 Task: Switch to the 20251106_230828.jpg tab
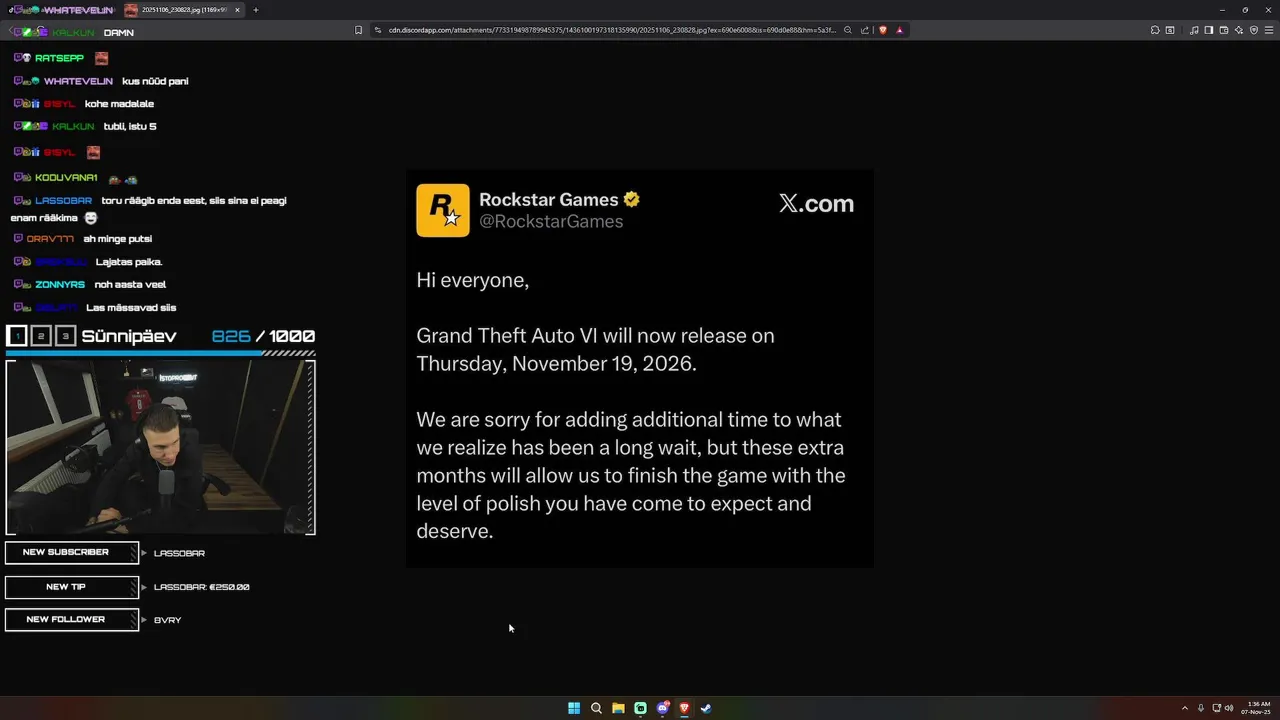click(x=184, y=10)
